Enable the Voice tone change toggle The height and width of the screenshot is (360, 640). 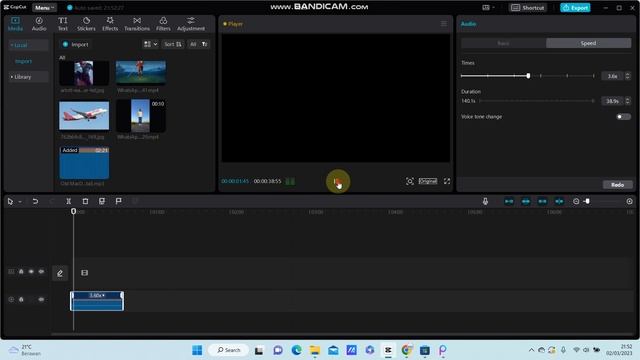coord(623,117)
